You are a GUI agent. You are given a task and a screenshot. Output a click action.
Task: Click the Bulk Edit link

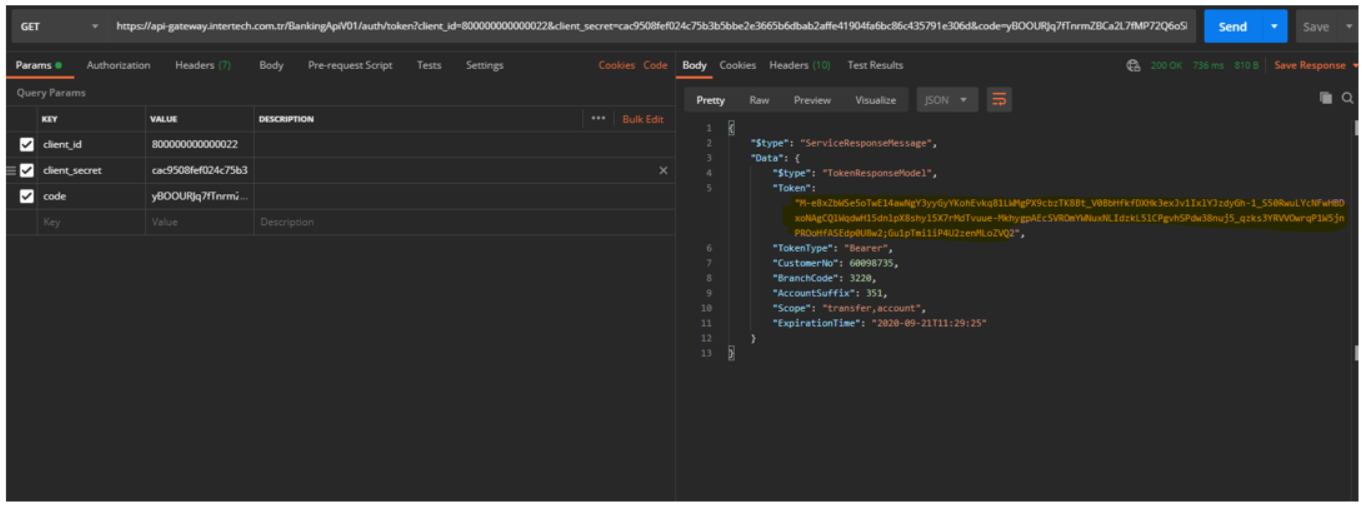point(642,119)
